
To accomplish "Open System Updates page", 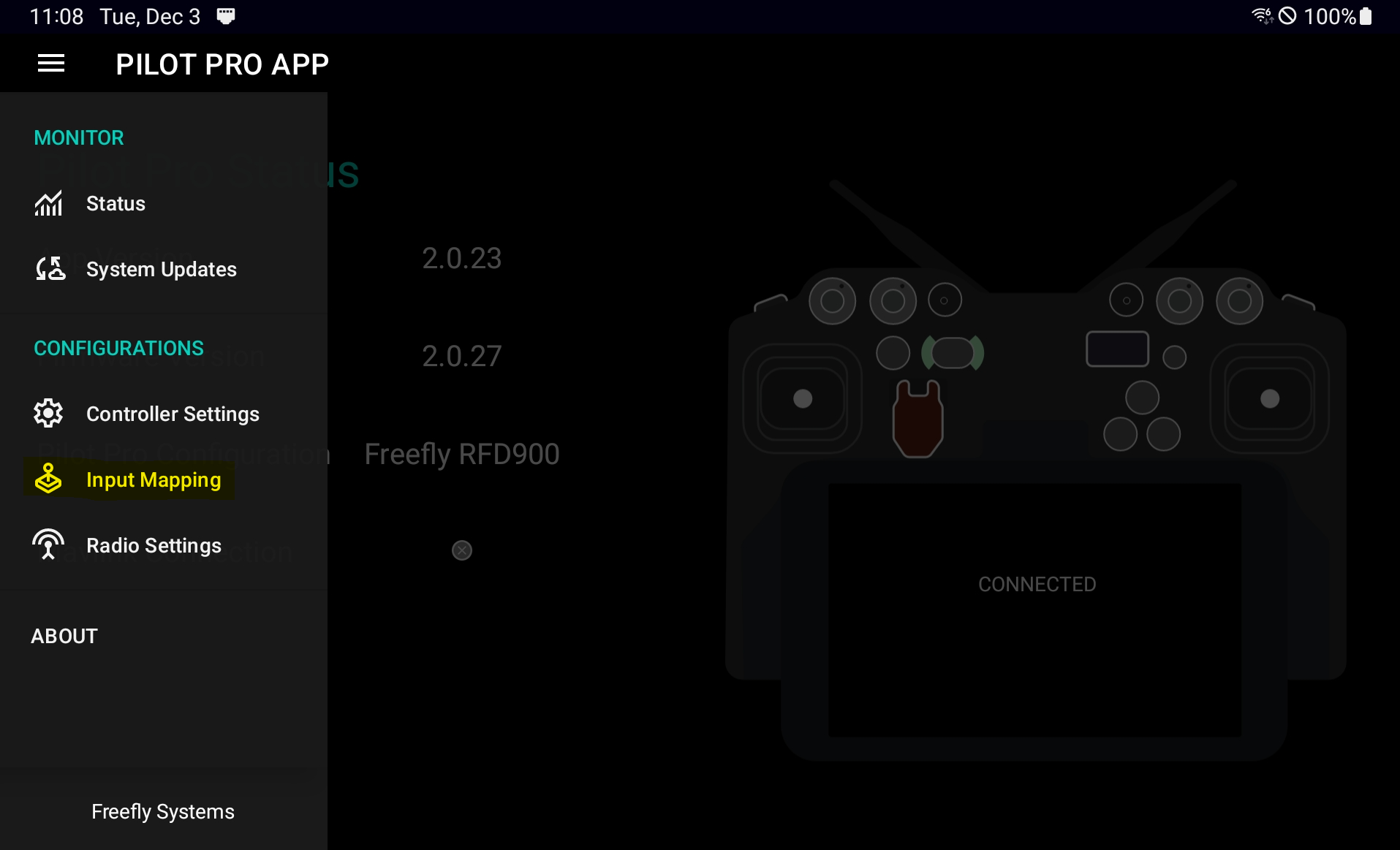I will click(161, 269).
